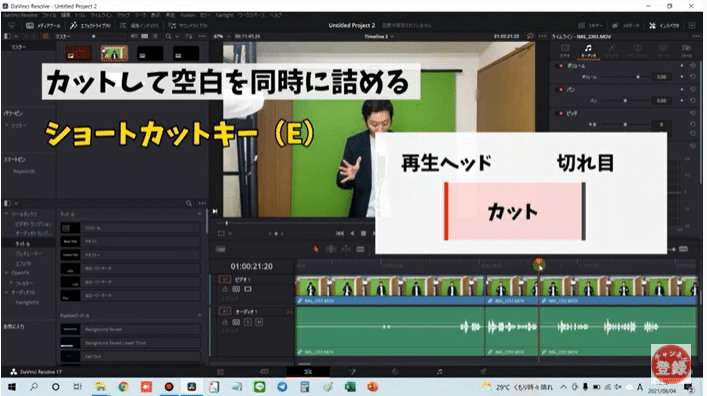Toggle auto track selector on ビデオ1
This screenshot has width=707, height=396.
click(x=236, y=289)
